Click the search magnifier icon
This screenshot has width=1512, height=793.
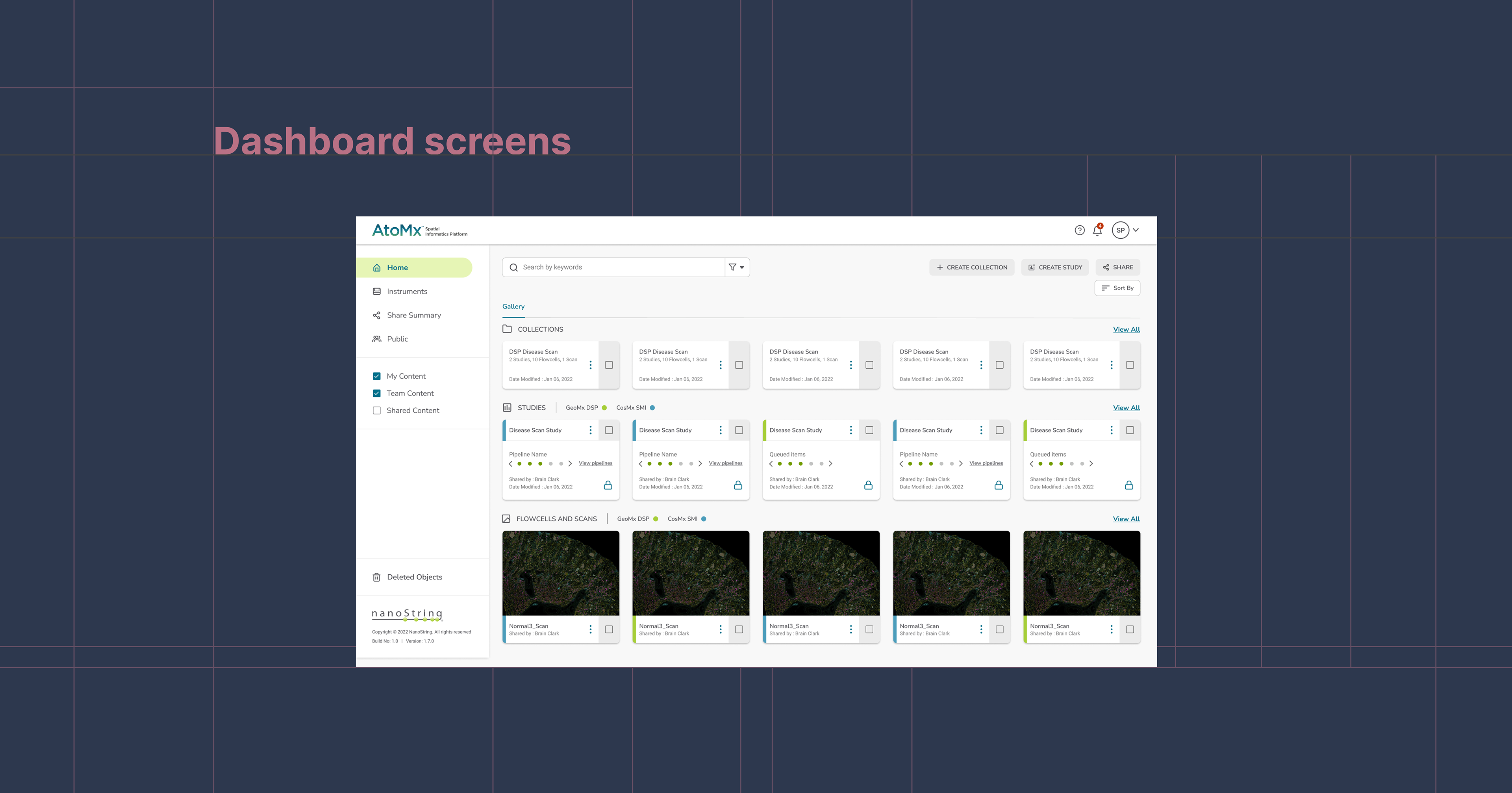[x=513, y=267]
